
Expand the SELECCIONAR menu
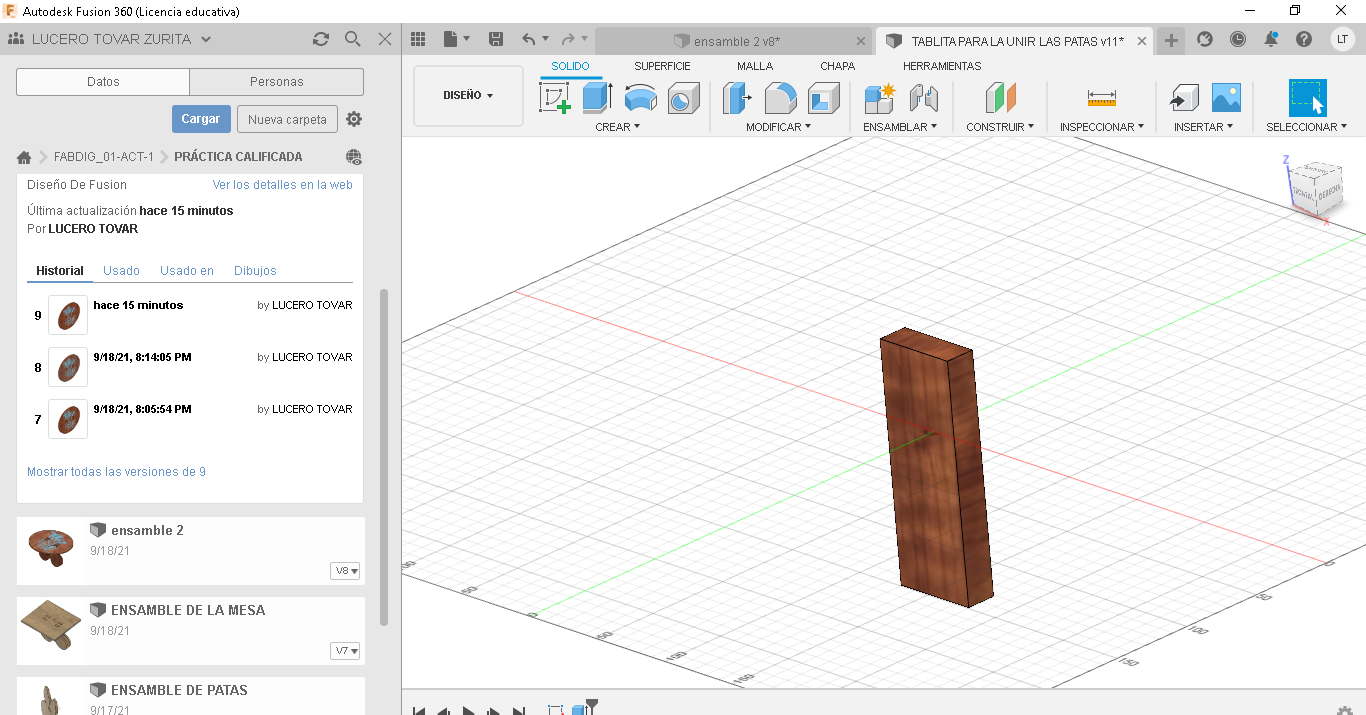pyautogui.click(x=1306, y=127)
